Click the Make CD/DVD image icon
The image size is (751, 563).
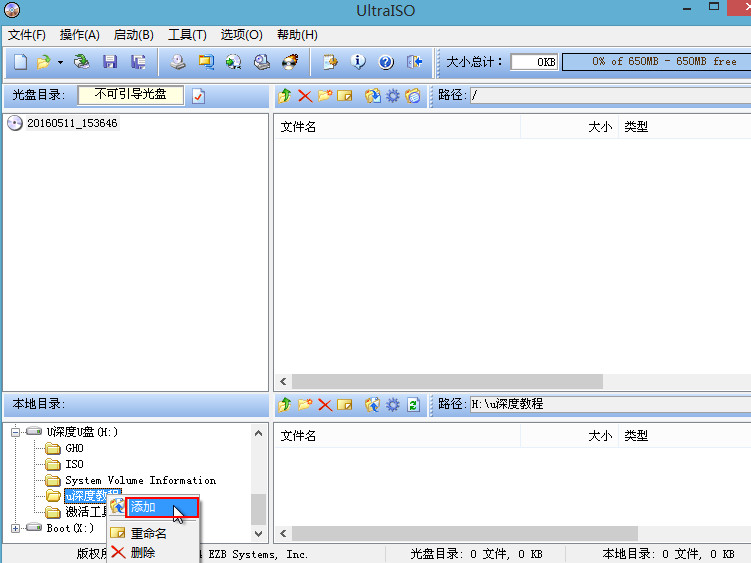tap(178, 62)
